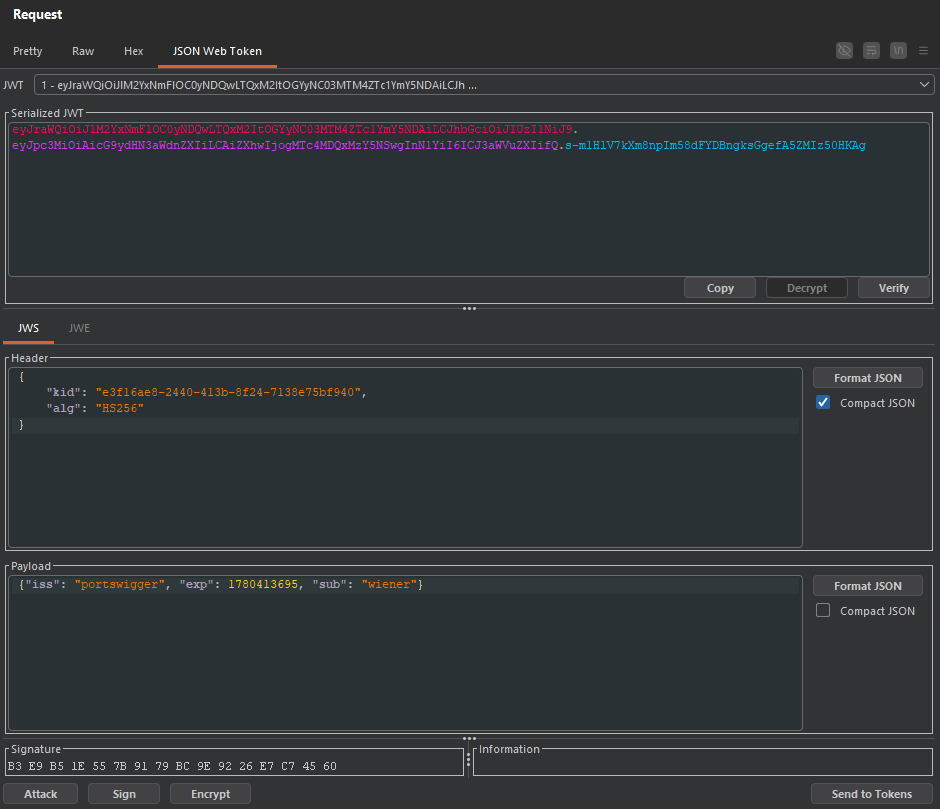940x809 pixels.
Task: Toggle the show newline \n icon
Action: click(x=898, y=50)
